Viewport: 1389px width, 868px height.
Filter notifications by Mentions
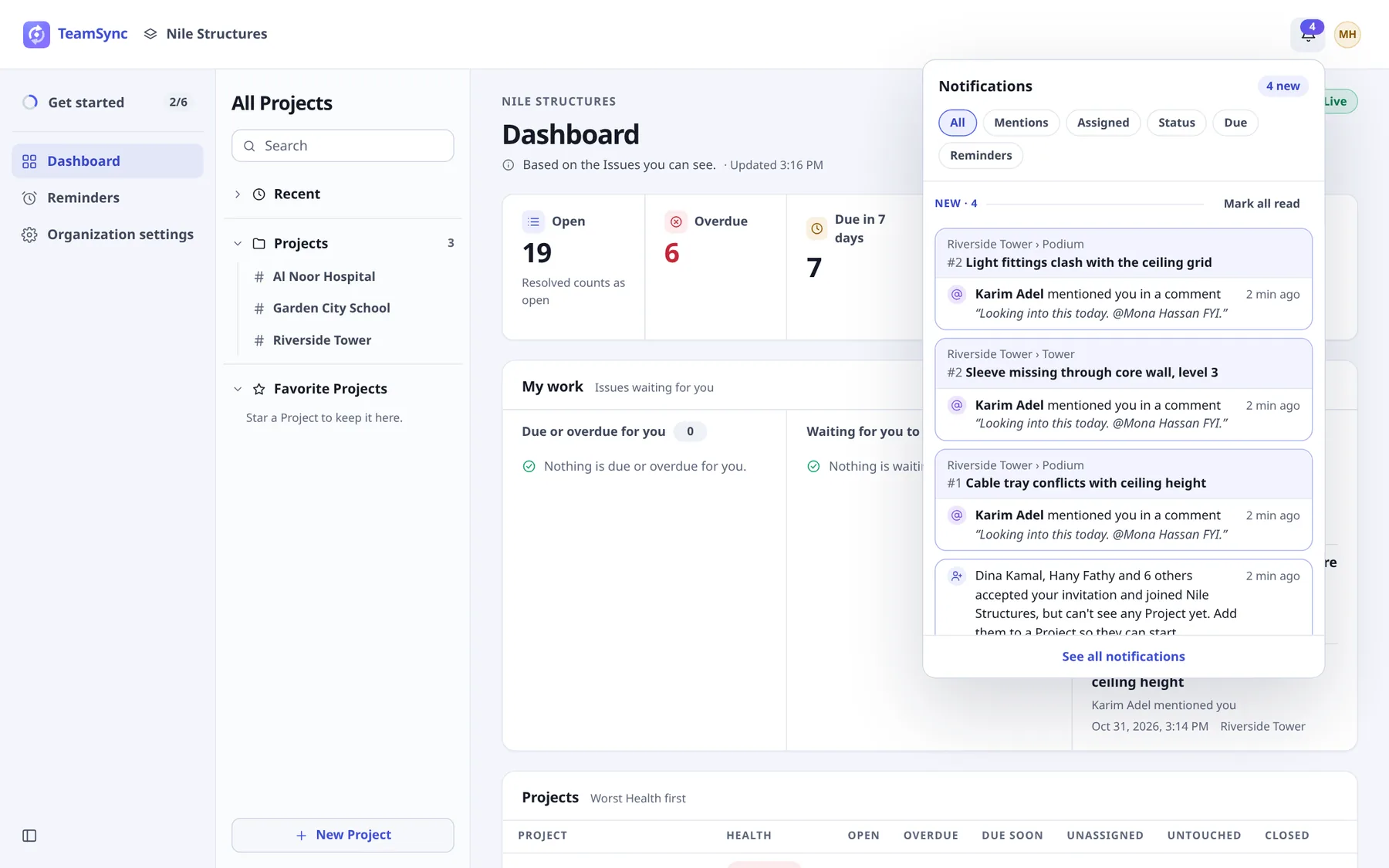[x=1021, y=123]
